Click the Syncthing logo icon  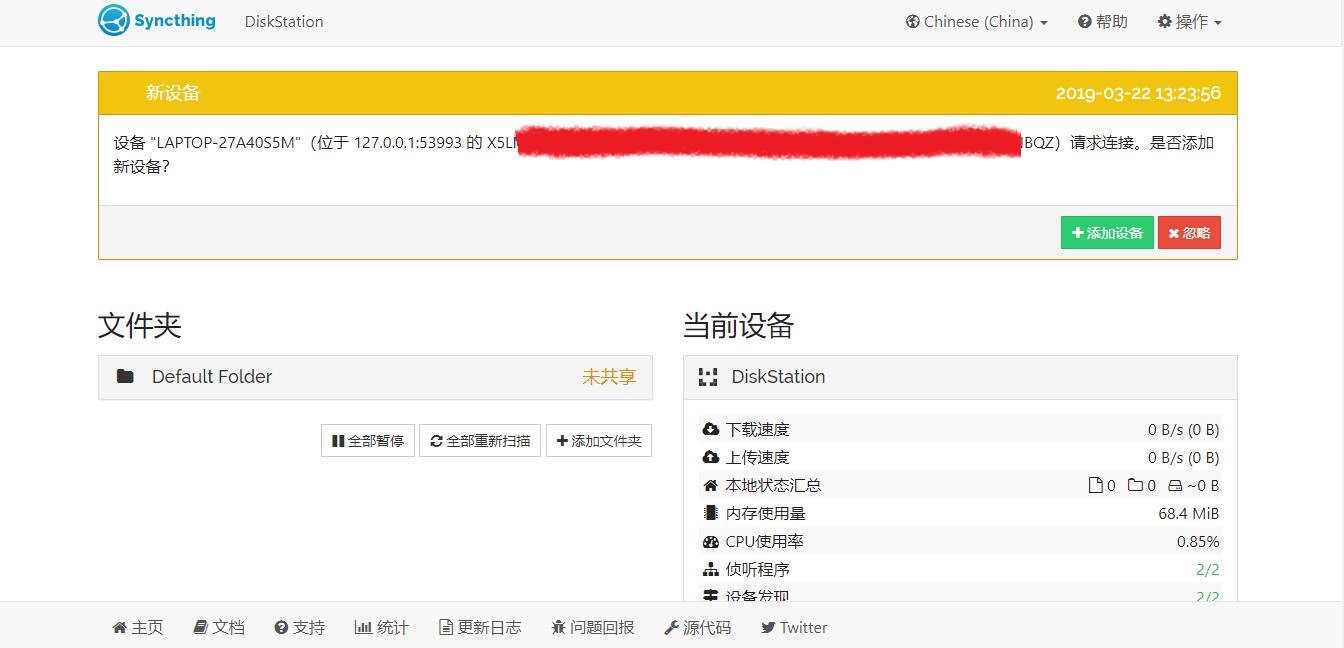click(x=114, y=21)
